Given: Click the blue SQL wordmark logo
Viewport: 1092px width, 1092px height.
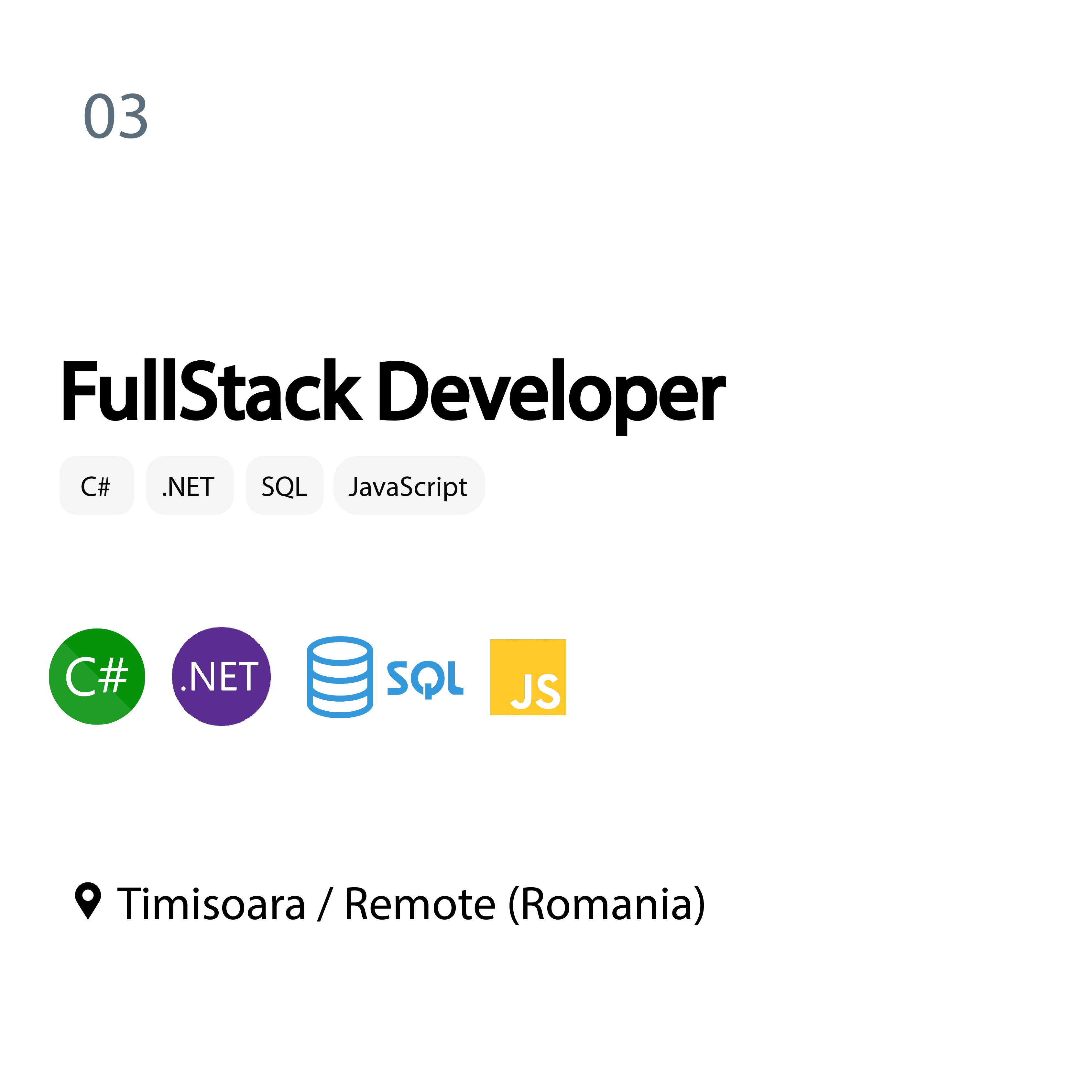Looking at the screenshot, I should click(x=424, y=678).
